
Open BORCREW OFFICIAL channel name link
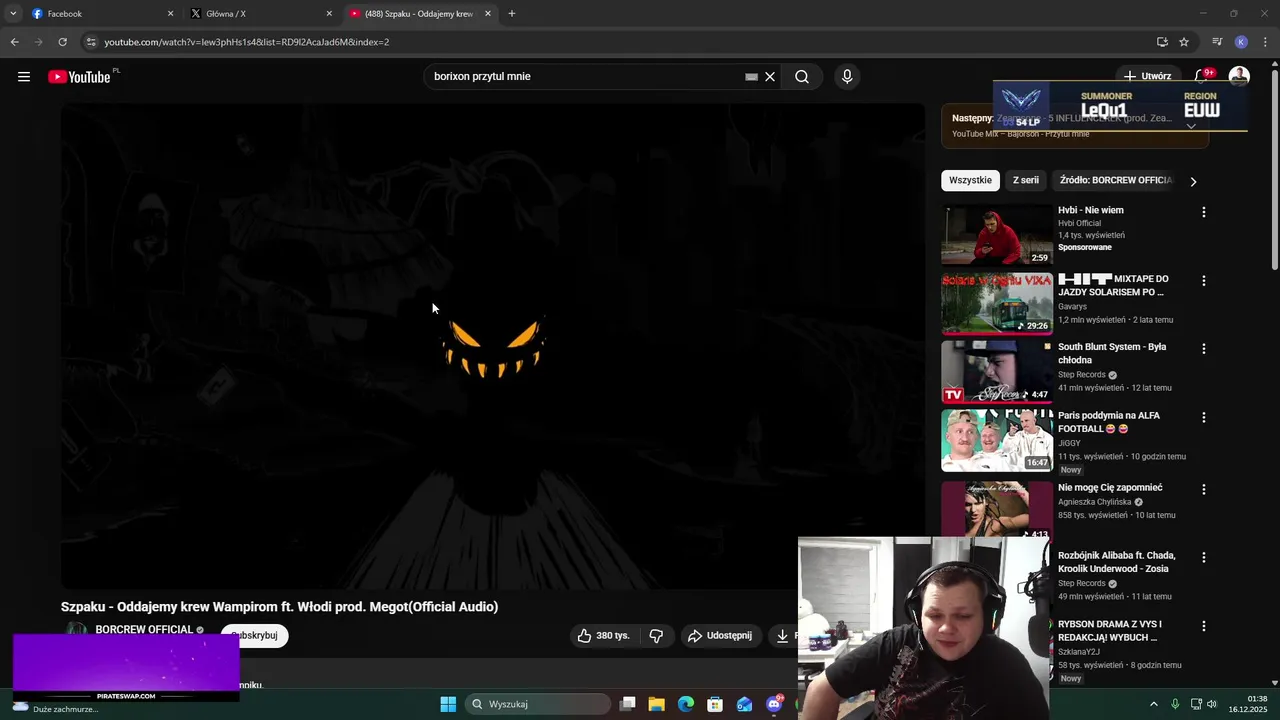pos(144,630)
